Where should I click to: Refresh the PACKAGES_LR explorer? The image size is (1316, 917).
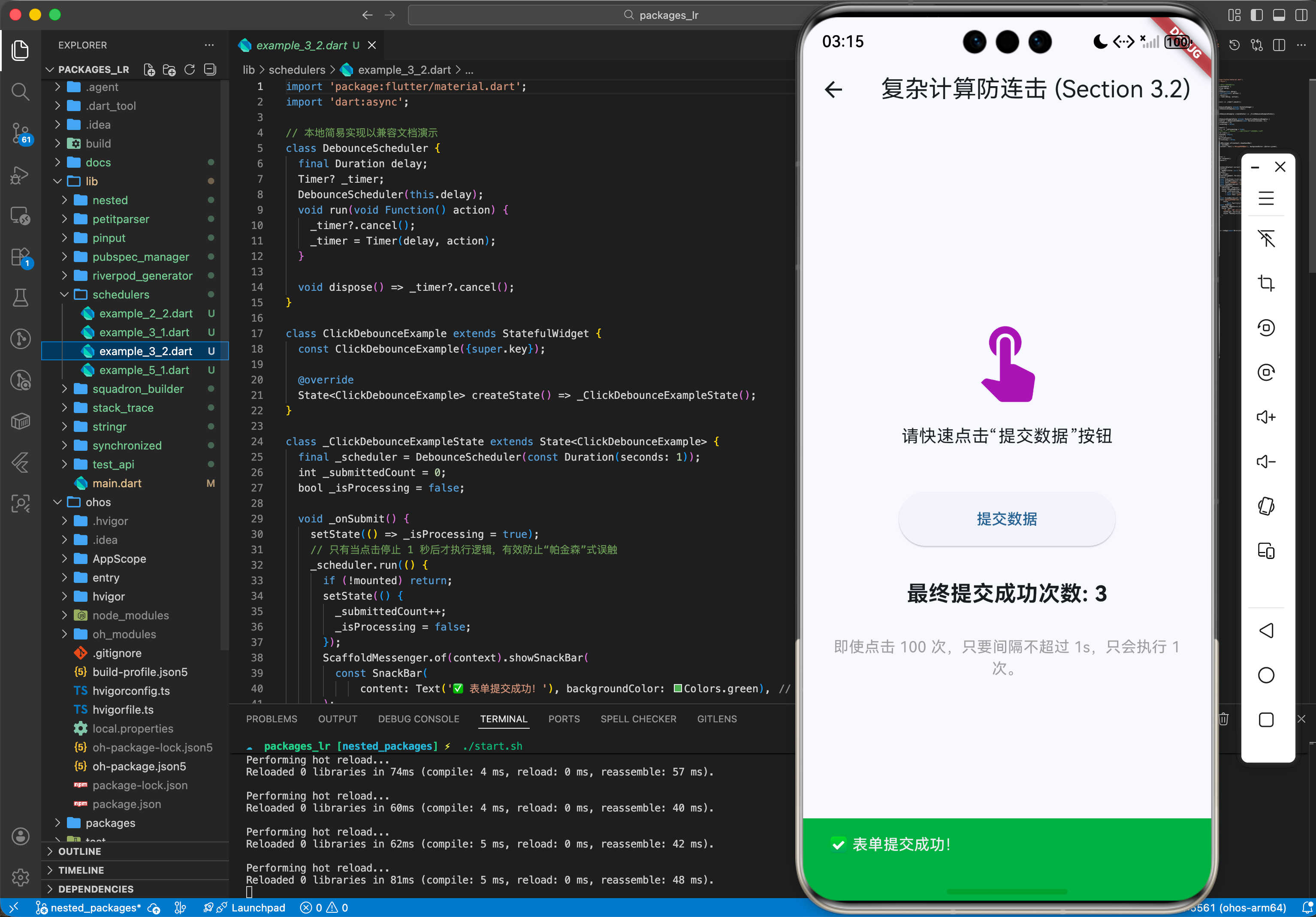tap(190, 69)
